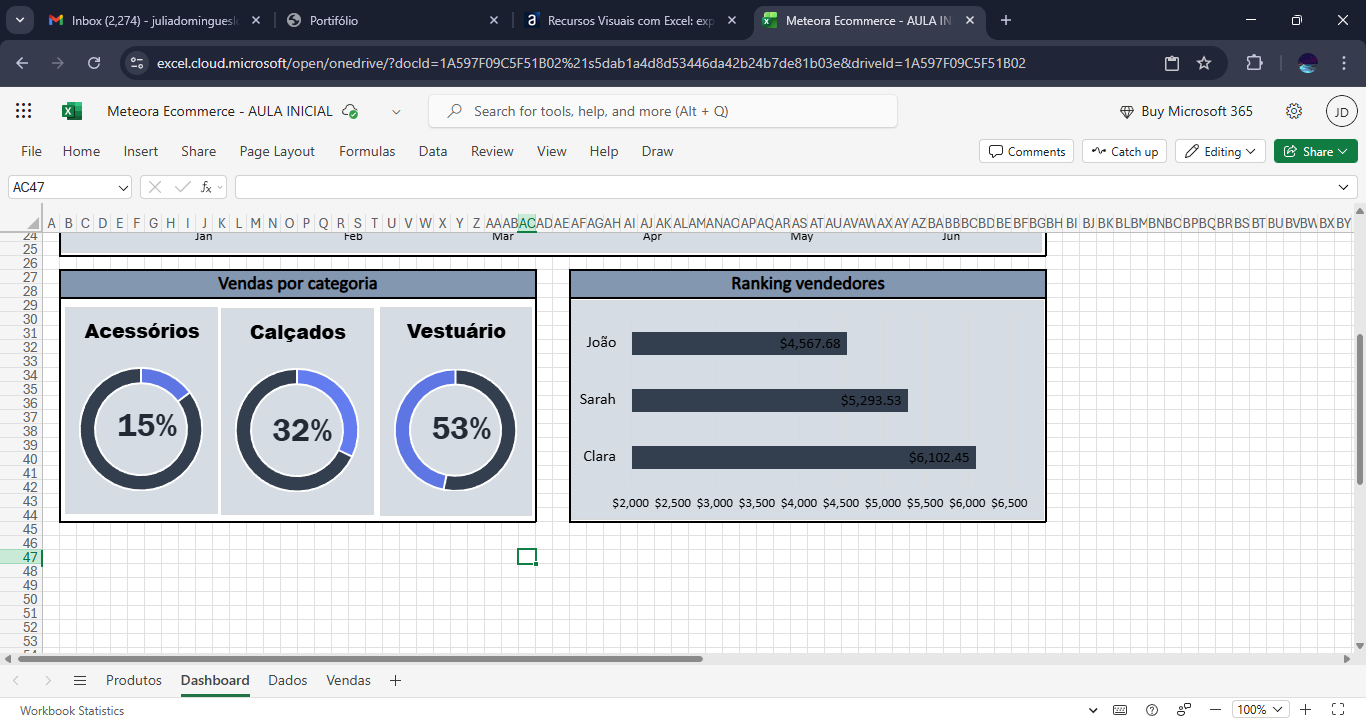Click the help question icon in status bar
Image resolution: width=1366 pixels, height=720 pixels.
[1152, 710]
